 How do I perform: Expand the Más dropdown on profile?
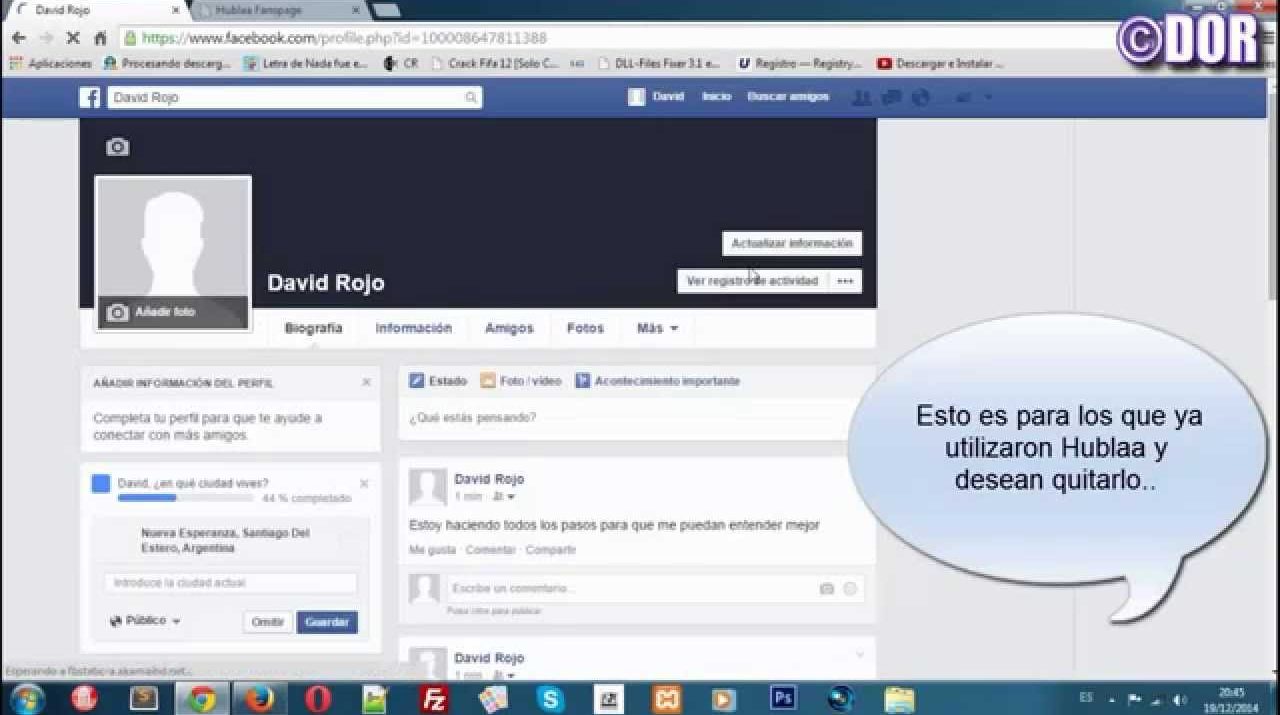tap(657, 328)
